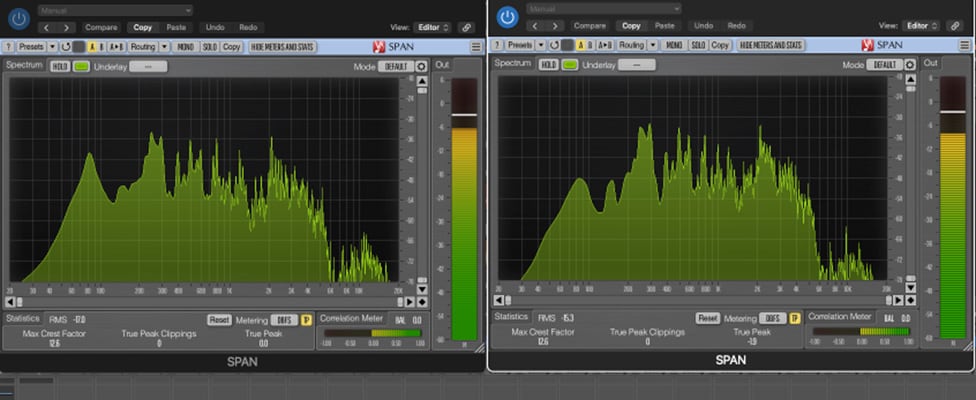Go to next preset in left window
This screenshot has width=976, height=400.
[66, 27]
